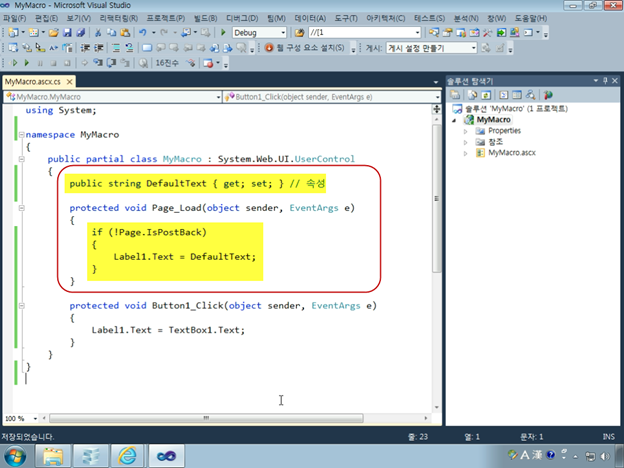Click the green Start Debugging arrow beside Debug
The height and width of the screenshot is (468, 624).
[x=223, y=32]
